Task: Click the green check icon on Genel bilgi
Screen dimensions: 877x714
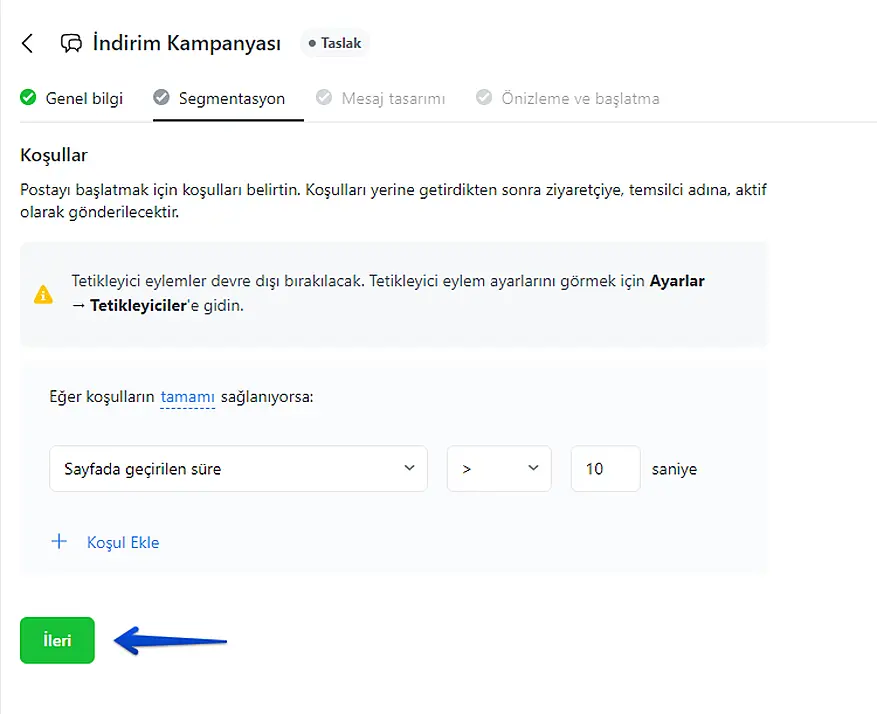Action: 28,98
